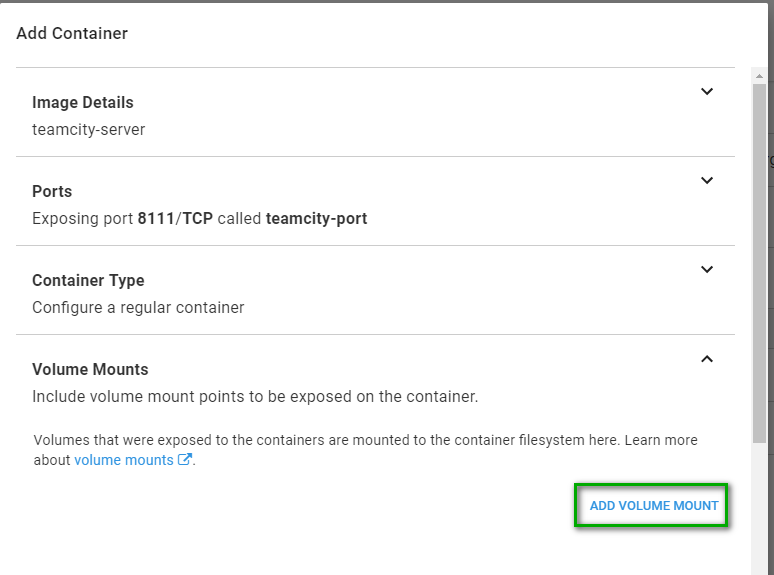Image resolution: width=774 pixels, height=575 pixels.
Task: Expand the Ports section chevron
Action: tap(707, 181)
